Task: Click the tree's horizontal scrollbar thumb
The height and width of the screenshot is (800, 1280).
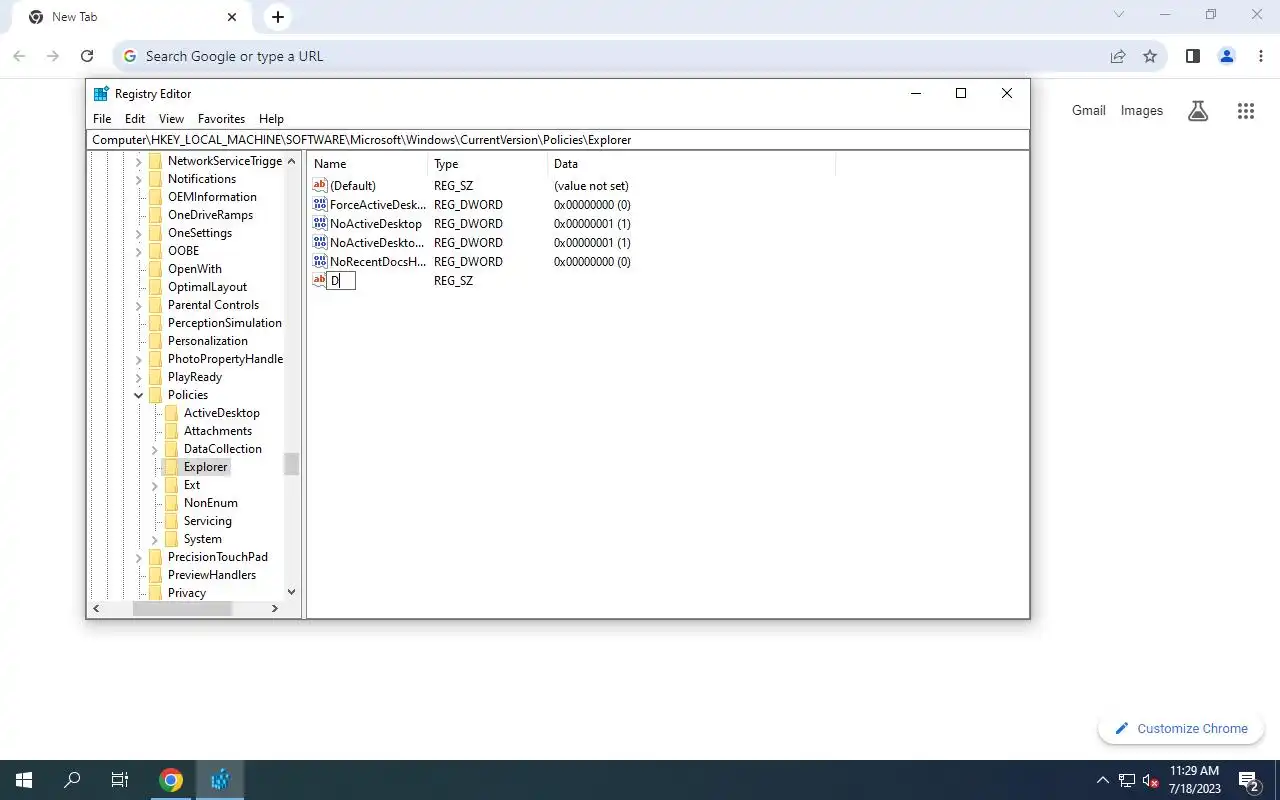Action: (182, 608)
